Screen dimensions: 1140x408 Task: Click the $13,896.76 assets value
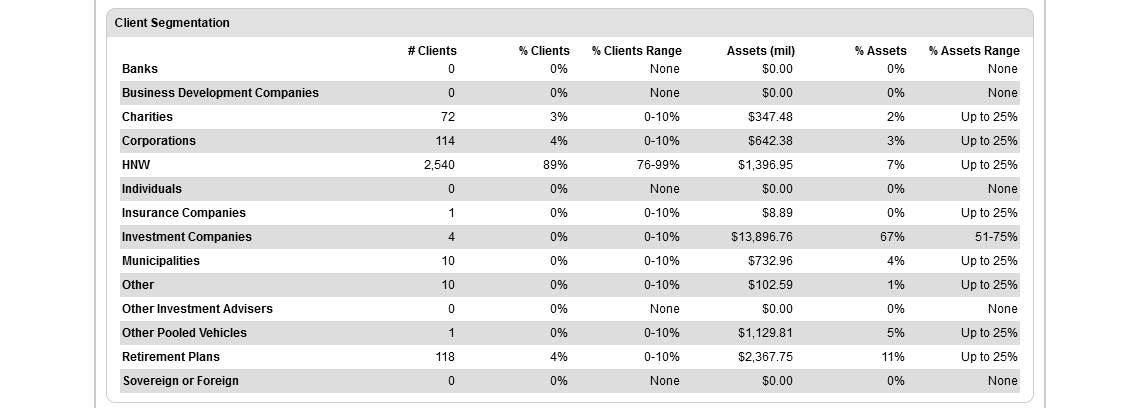coord(762,237)
